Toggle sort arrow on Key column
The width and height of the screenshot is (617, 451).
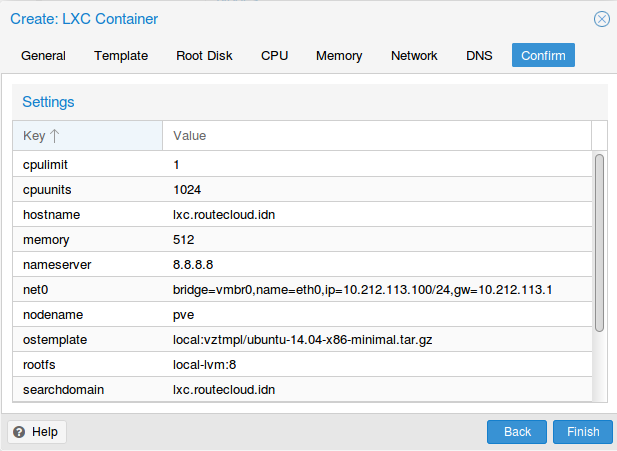click(55, 136)
